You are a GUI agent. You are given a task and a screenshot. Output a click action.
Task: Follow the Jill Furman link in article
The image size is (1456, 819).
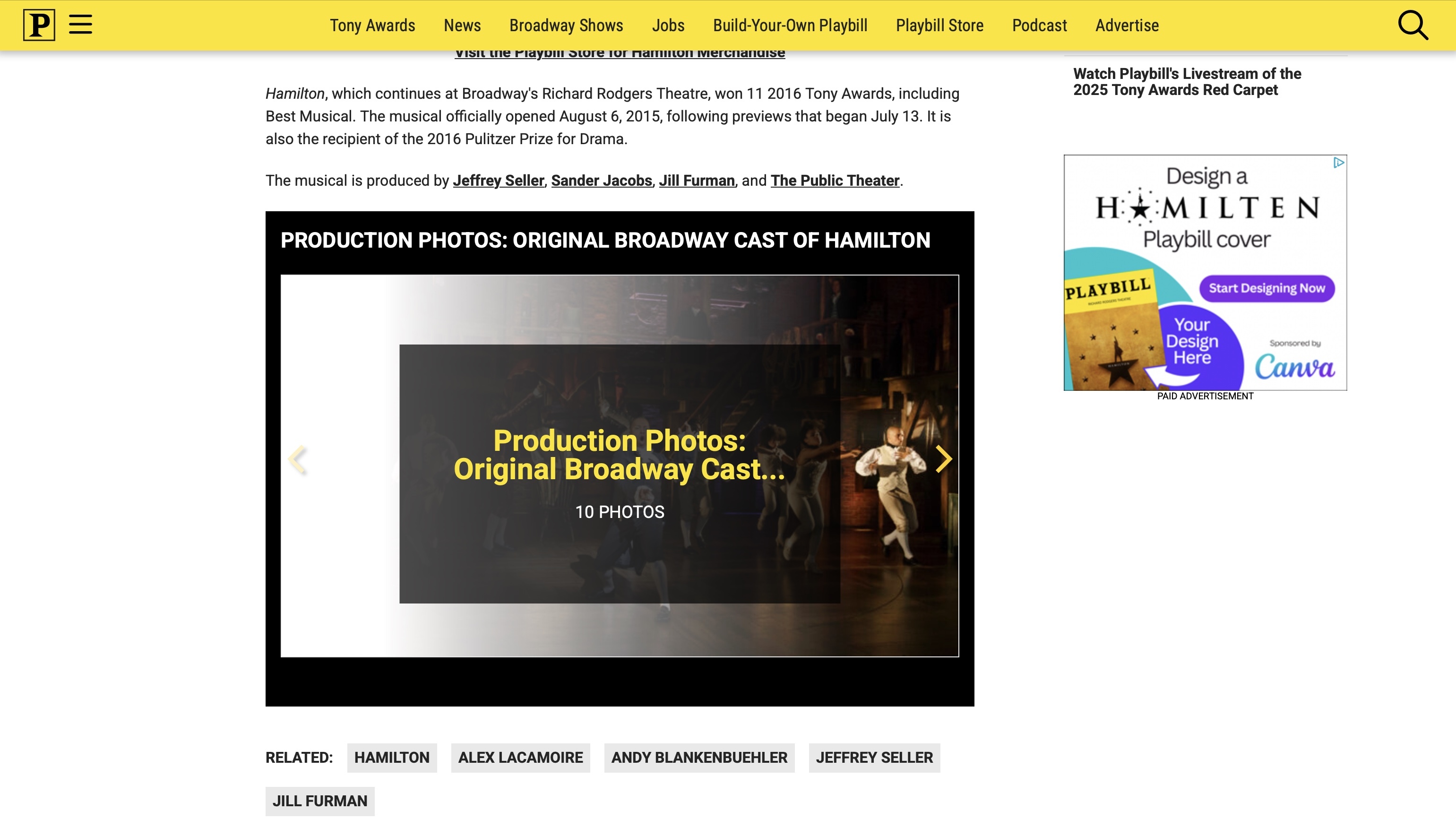697,181
